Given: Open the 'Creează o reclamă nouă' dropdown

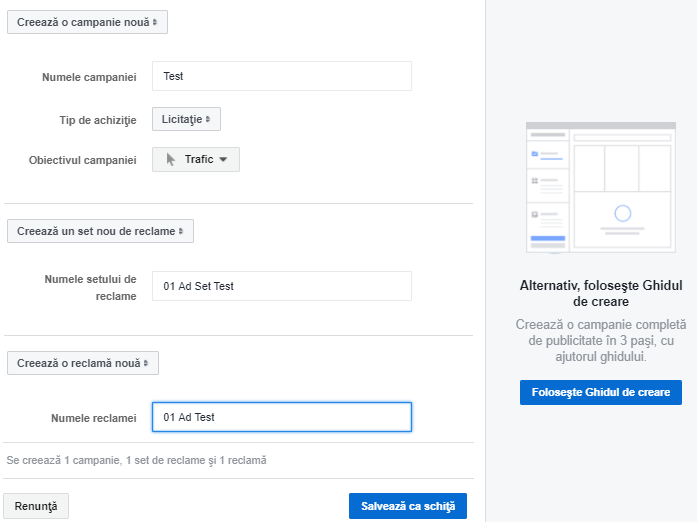Looking at the screenshot, I should click(x=82, y=363).
